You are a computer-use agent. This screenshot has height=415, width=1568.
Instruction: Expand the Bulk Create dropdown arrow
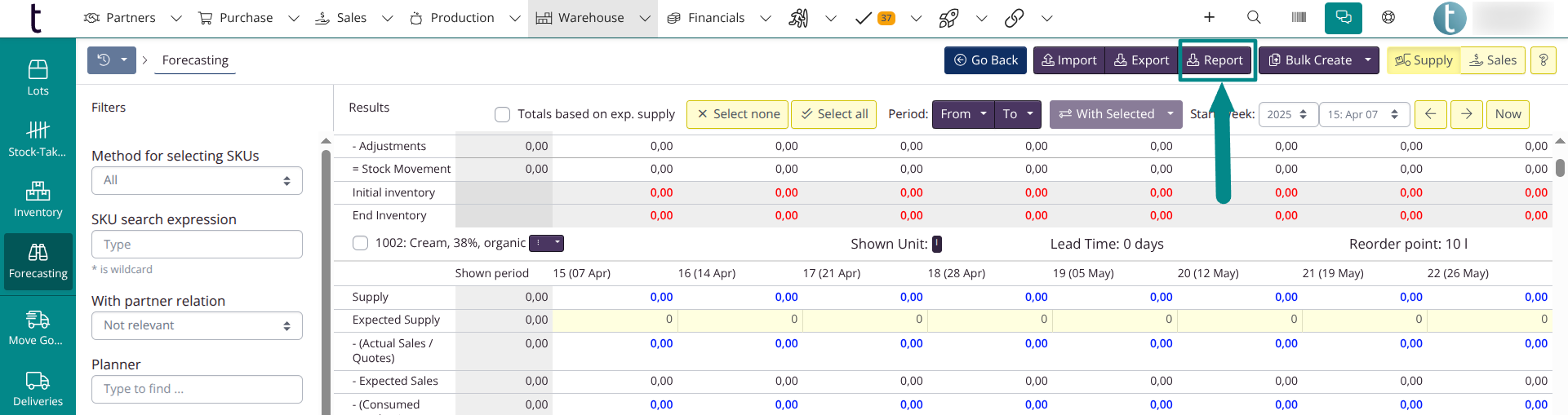[1368, 60]
